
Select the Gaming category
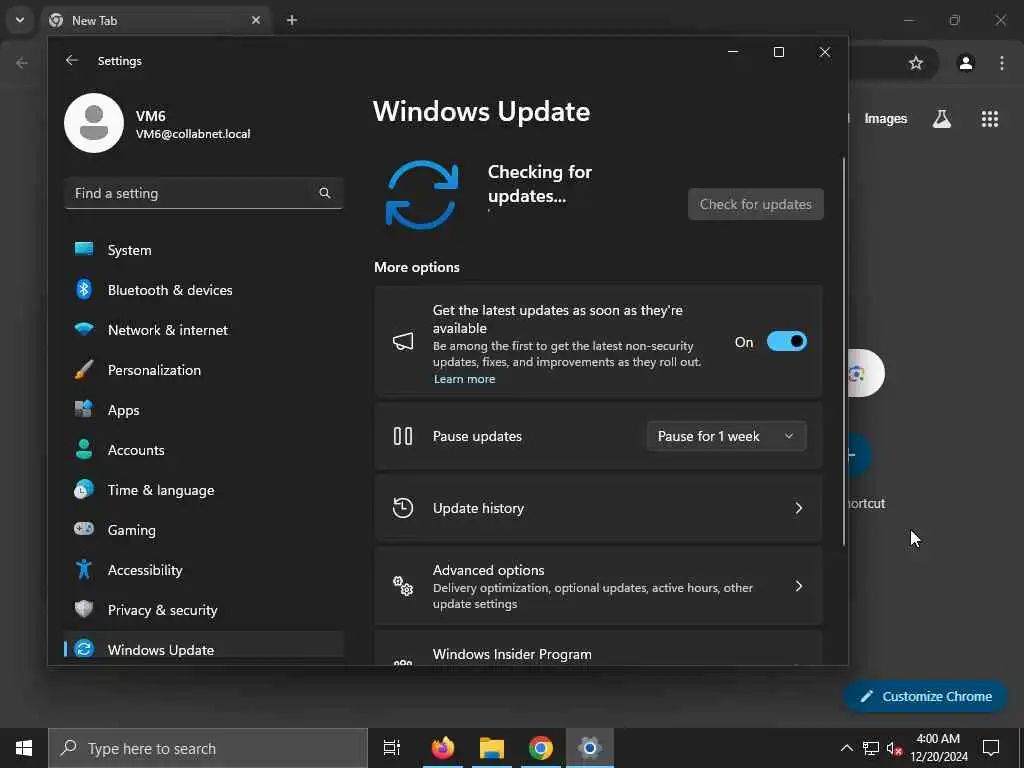(204, 530)
